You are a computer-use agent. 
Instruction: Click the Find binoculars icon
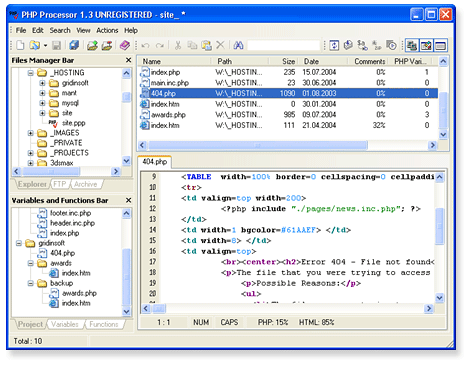click(238, 45)
